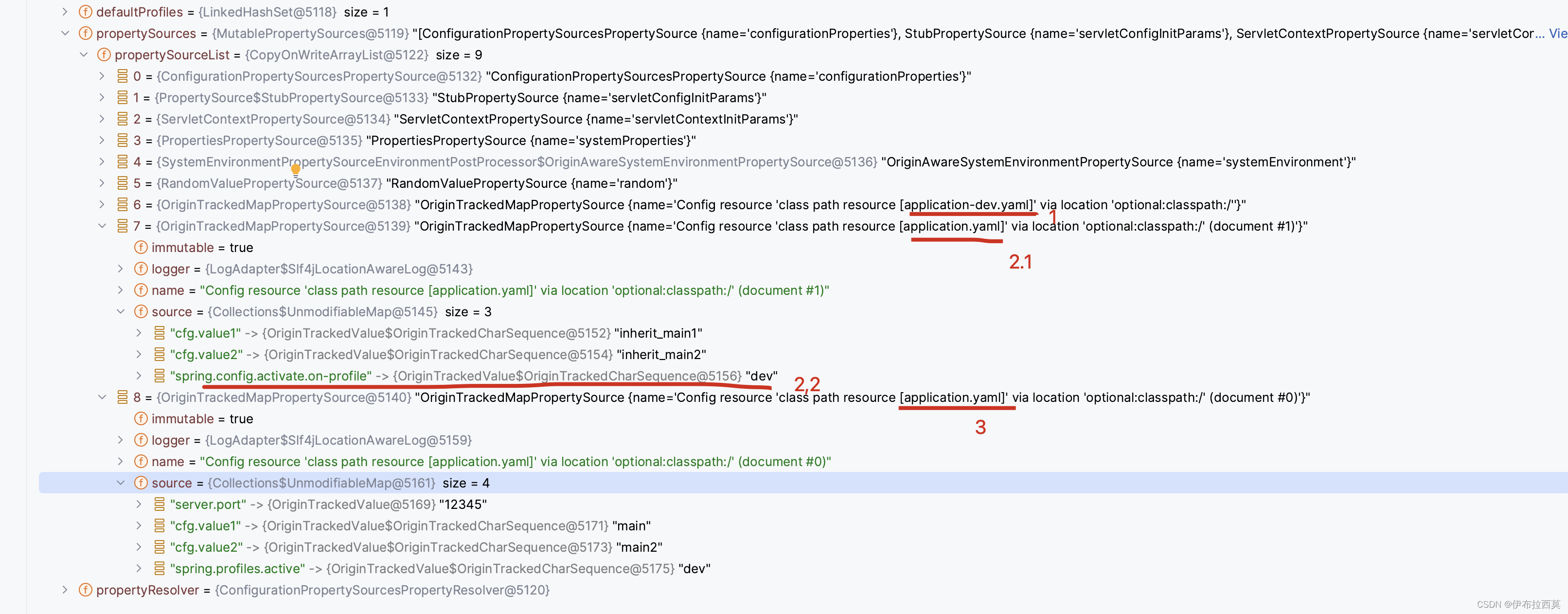Viewport: 1568px width, 614px height.
Task: Expand list element 6 application-dev.yaml source
Action: click(102, 205)
